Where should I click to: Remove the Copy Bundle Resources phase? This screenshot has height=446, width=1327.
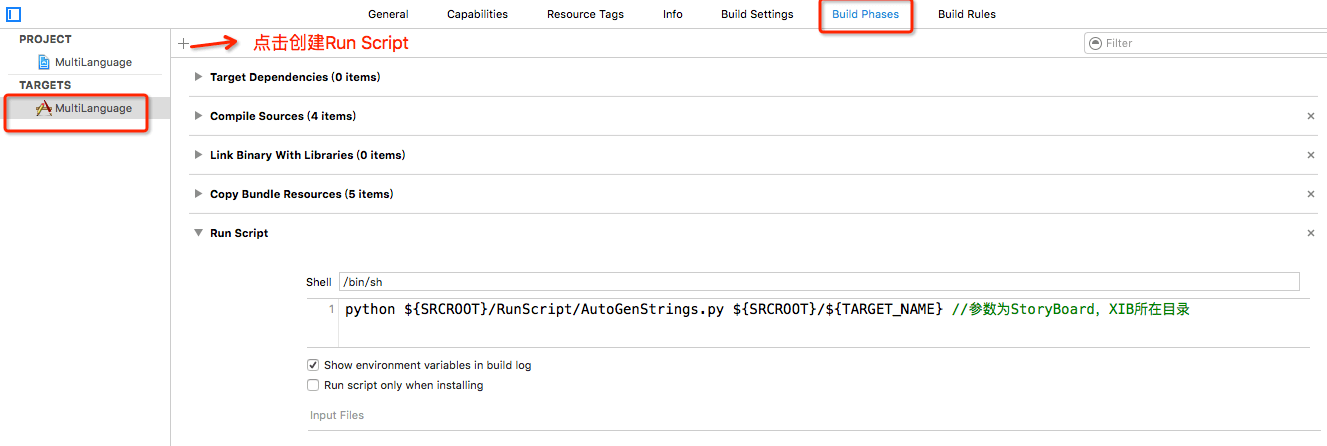click(x=1311, y=194)
